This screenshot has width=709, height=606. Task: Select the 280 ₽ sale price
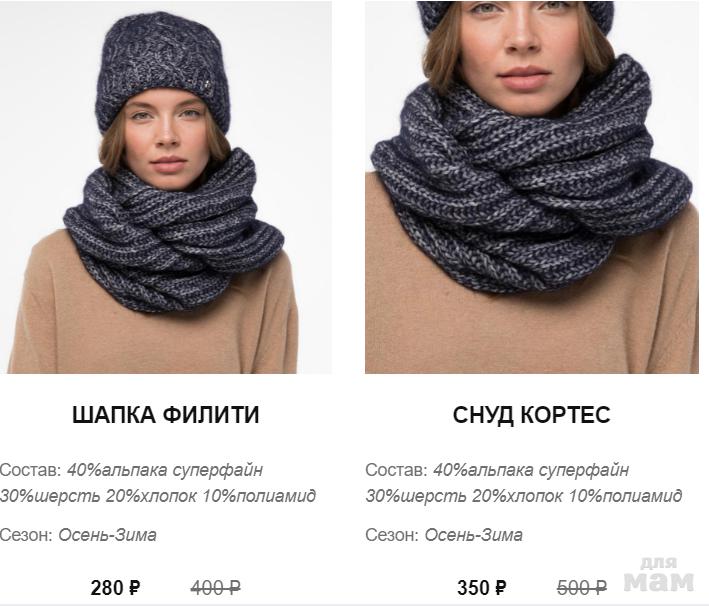tap(115, 588)
